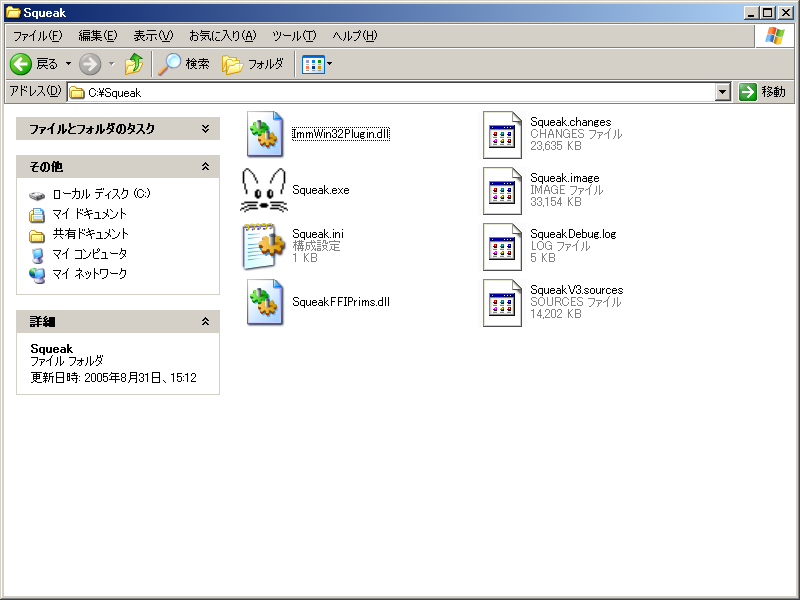
Task: Select the Squeak.changes file icon
Action: click(x=503, y=135)
